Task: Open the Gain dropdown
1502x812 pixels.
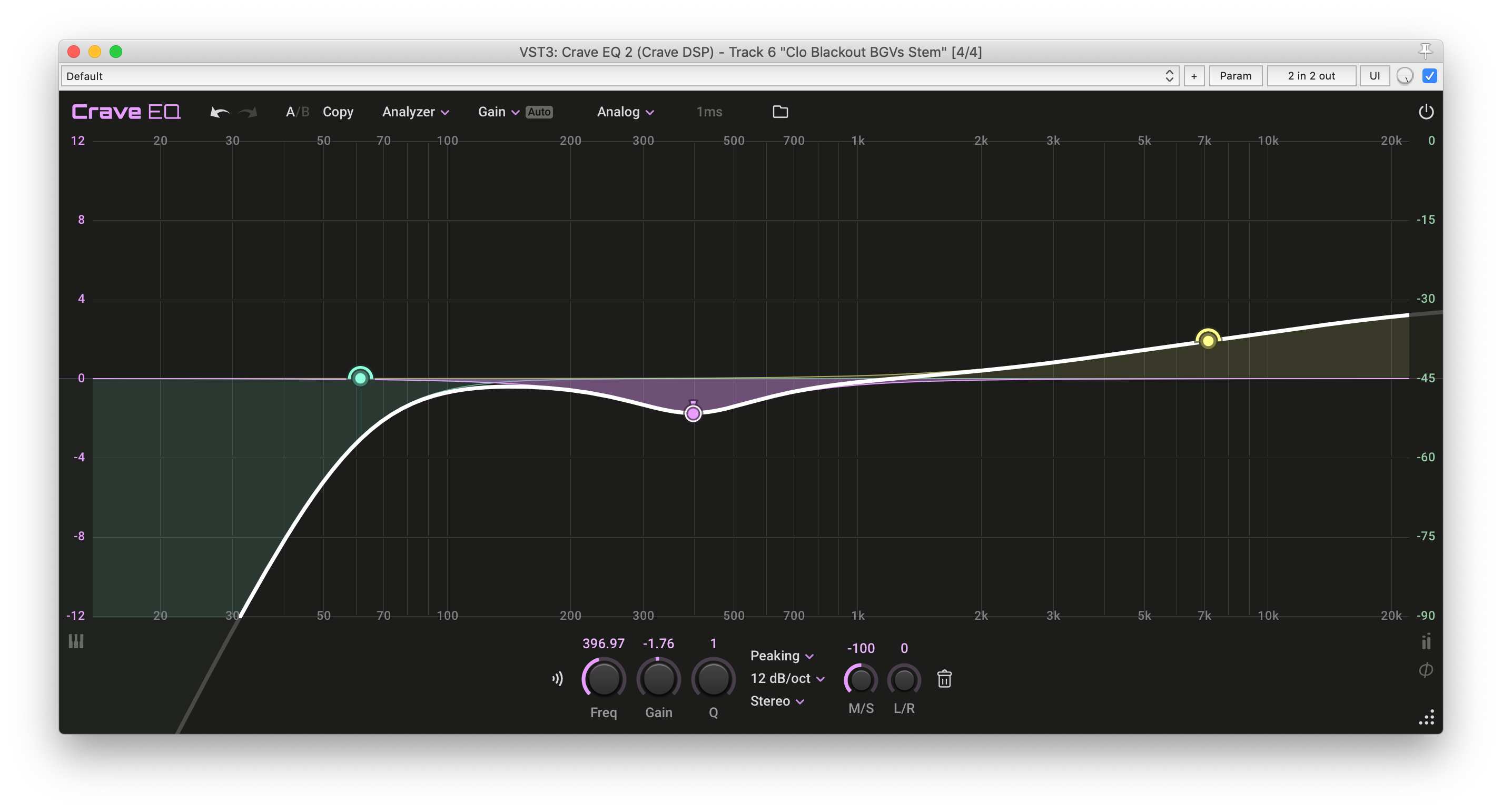Action: (498, 112)
